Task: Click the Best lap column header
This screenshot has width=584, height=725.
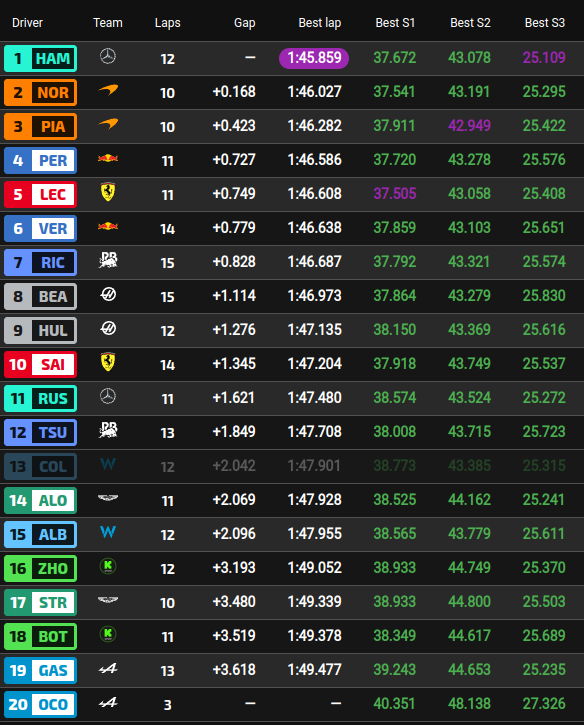Action: tap(320, 23)
